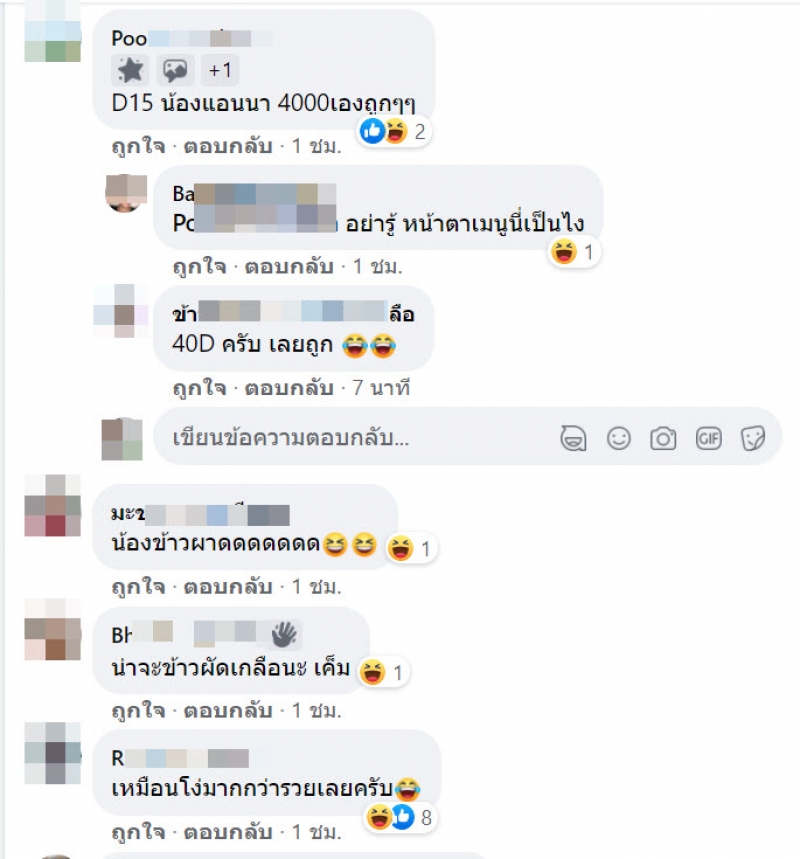Open the +1 additional badges indicator
Viewport: 800px width, 859px height.
(220, 70)
